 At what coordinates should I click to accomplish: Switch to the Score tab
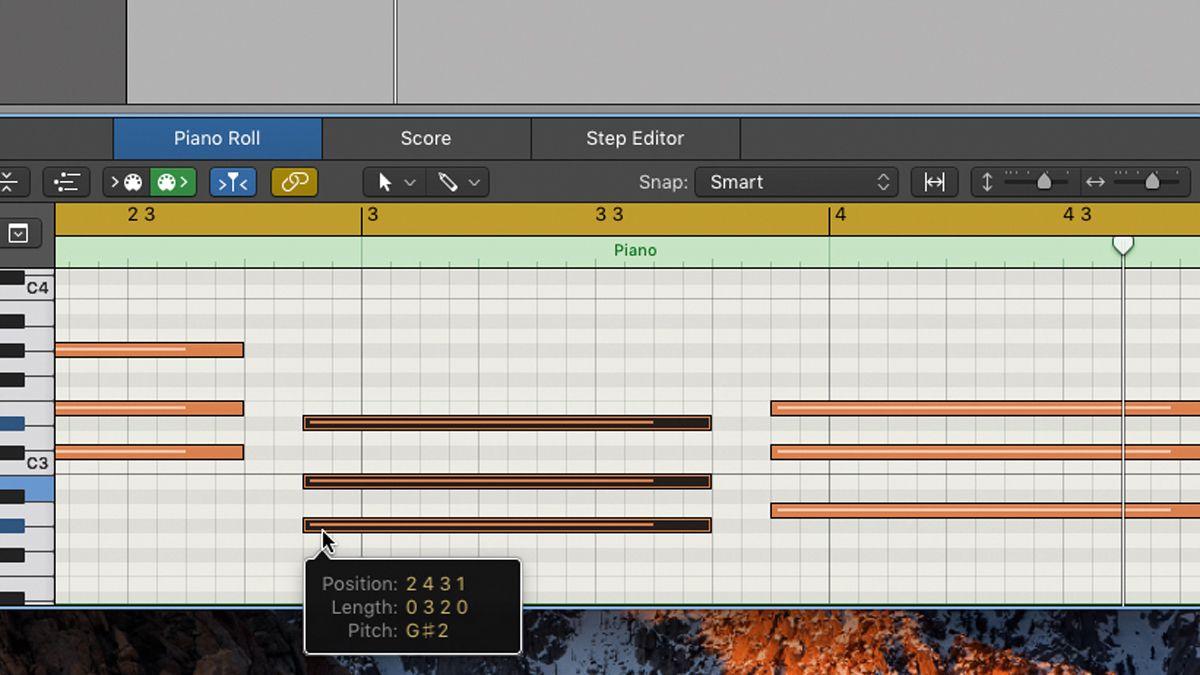click(x=426, y=138)
